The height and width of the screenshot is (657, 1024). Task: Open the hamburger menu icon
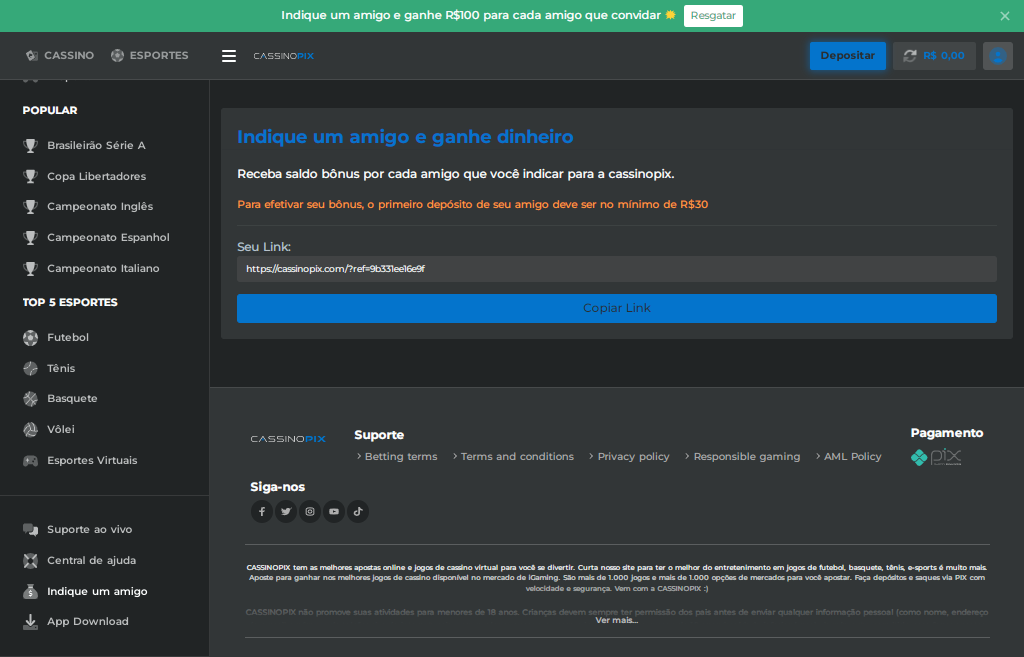tap(229, 56)
